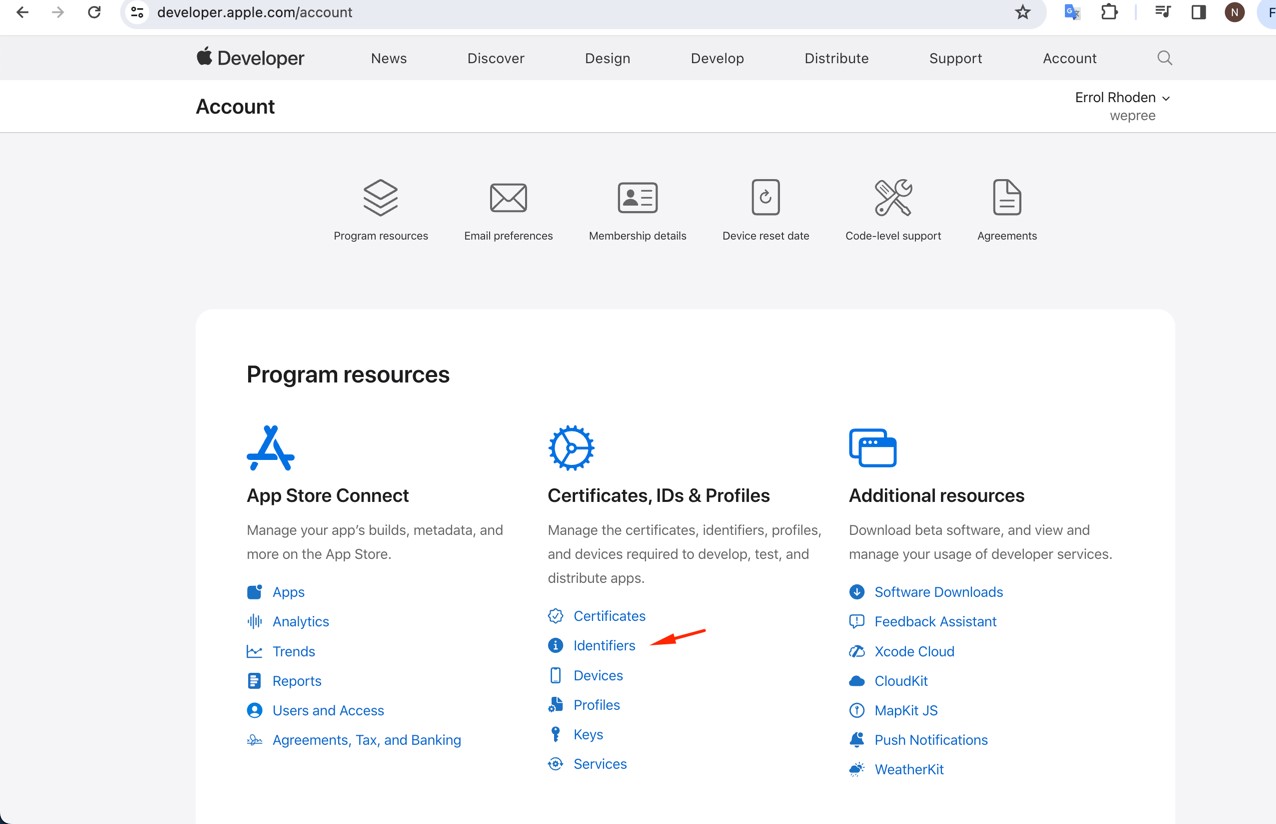Click the CloudKit cloud icon
Image resolution: width=1276 pixels, height=824 pixels.
tap(856, 681)
